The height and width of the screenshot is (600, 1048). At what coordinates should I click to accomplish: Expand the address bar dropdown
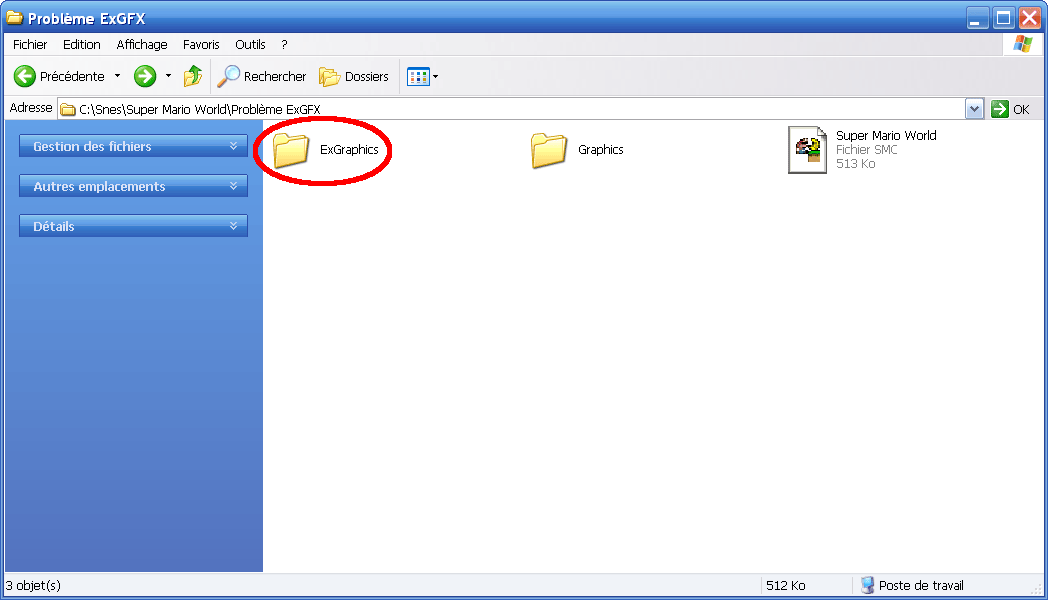974,109
